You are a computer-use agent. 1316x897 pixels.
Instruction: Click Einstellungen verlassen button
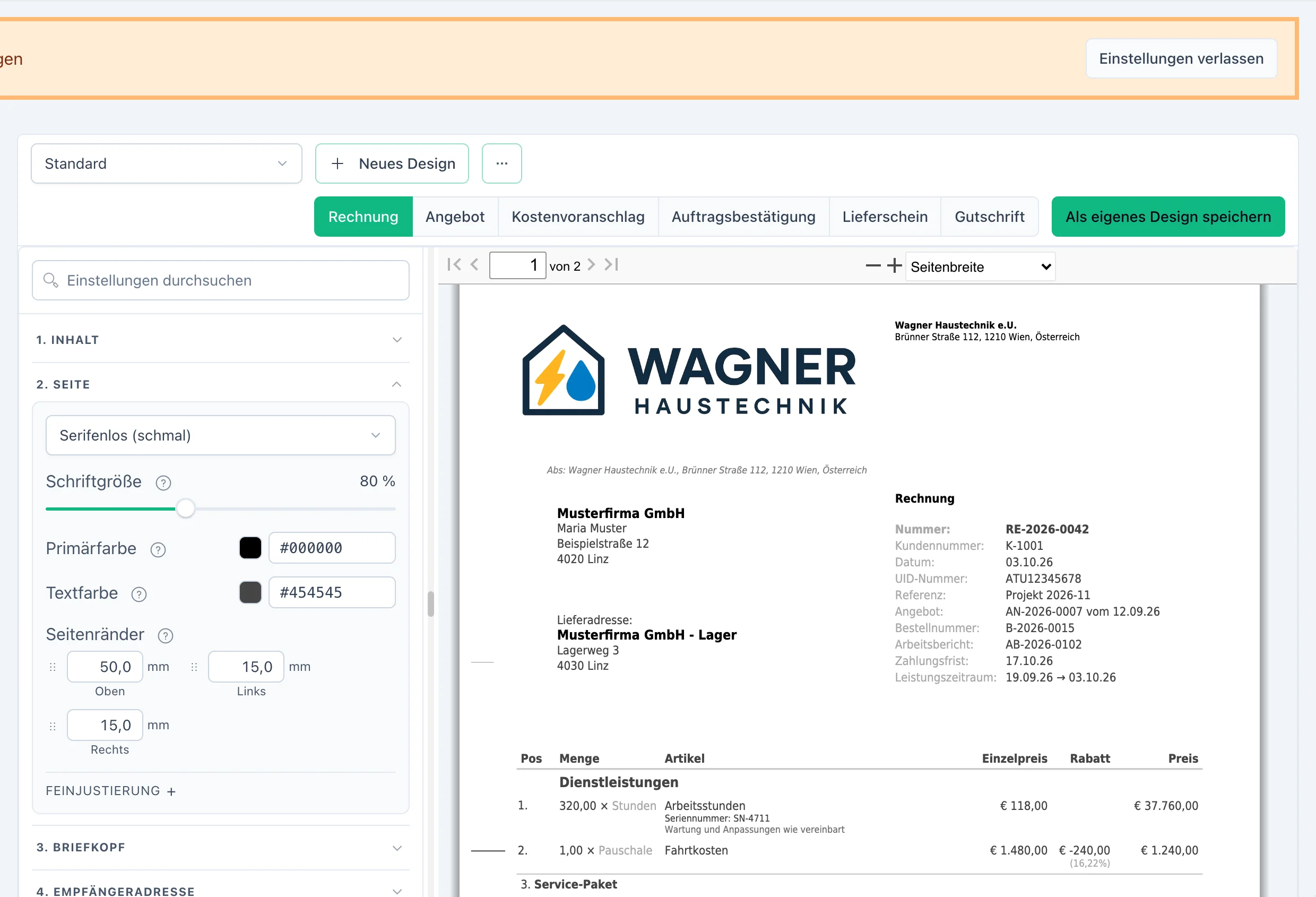[1181, 58]
